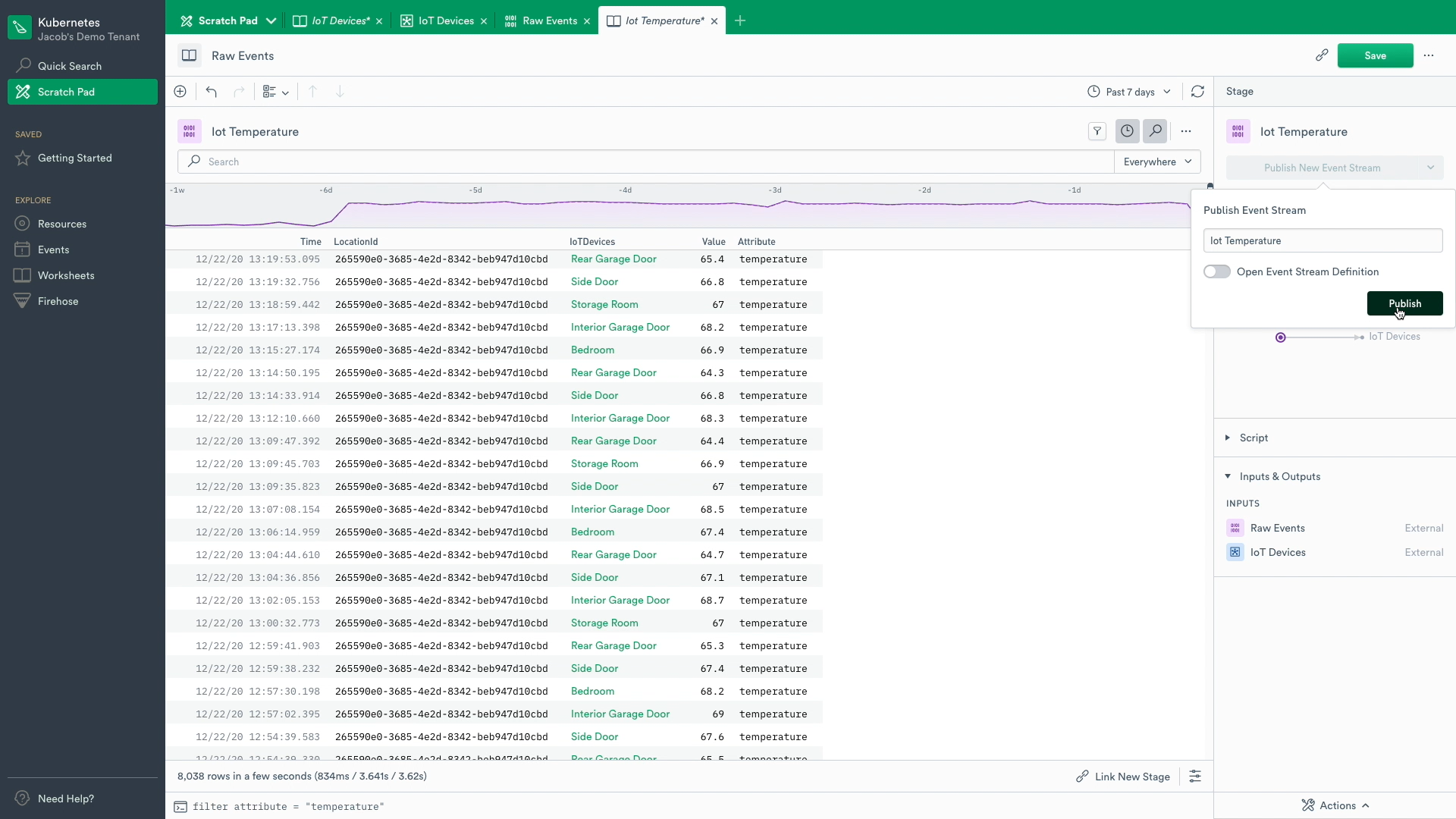
Task: Move stage down with down arrow
Action: pyautogui.click(x=340, y=92)
